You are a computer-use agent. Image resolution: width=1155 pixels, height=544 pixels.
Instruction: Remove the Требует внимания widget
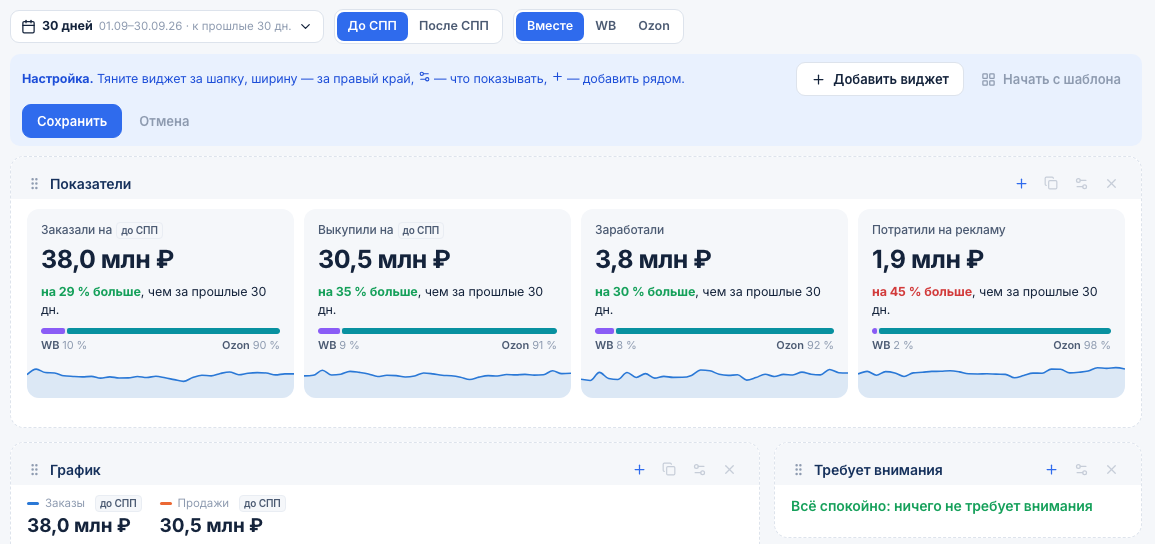(1112, 470)
